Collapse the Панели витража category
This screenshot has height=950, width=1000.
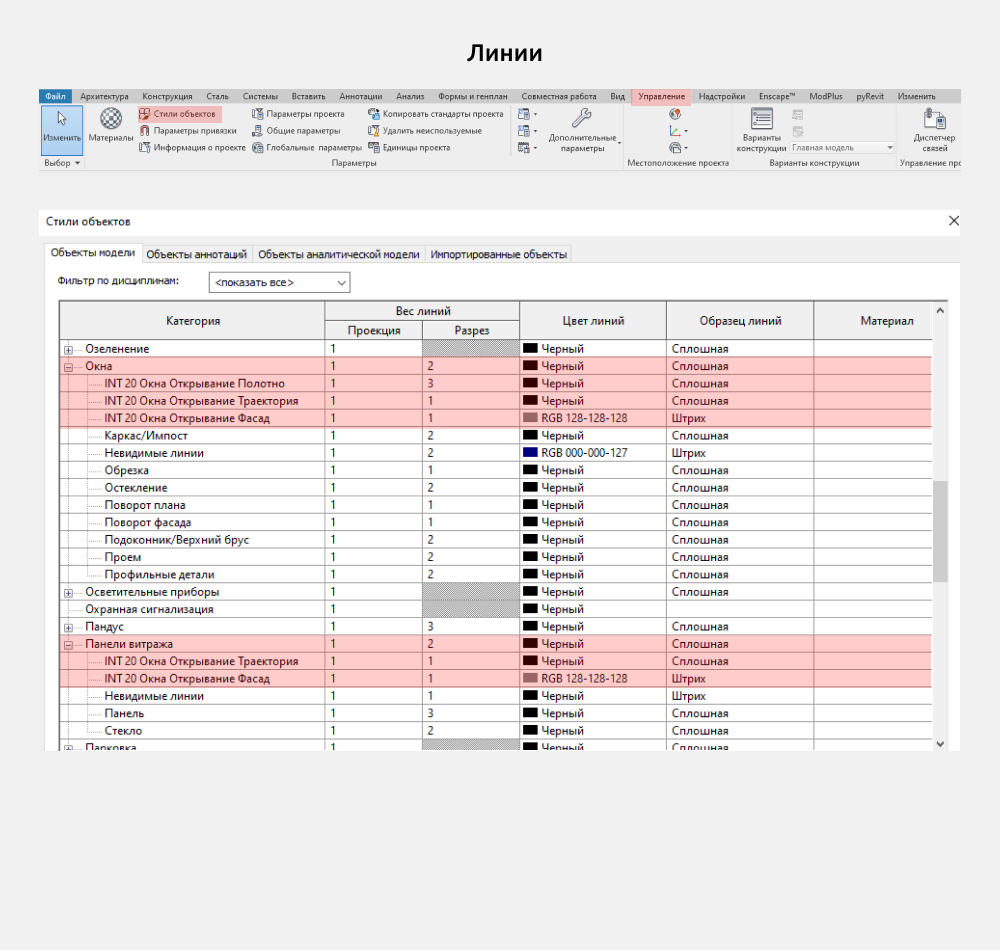[68, 645]
